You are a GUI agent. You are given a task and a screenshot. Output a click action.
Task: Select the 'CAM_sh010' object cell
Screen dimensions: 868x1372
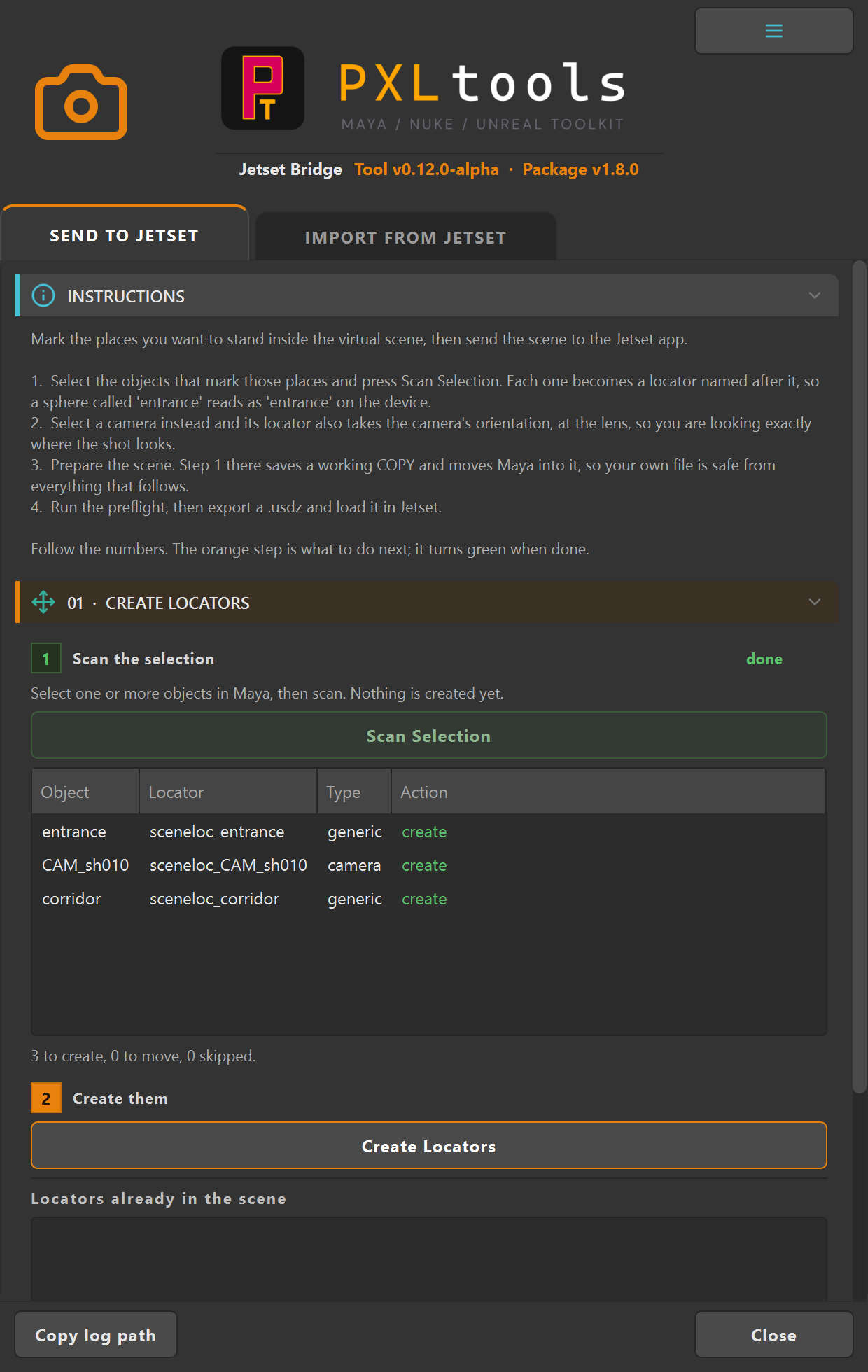[x=85, y=865]
